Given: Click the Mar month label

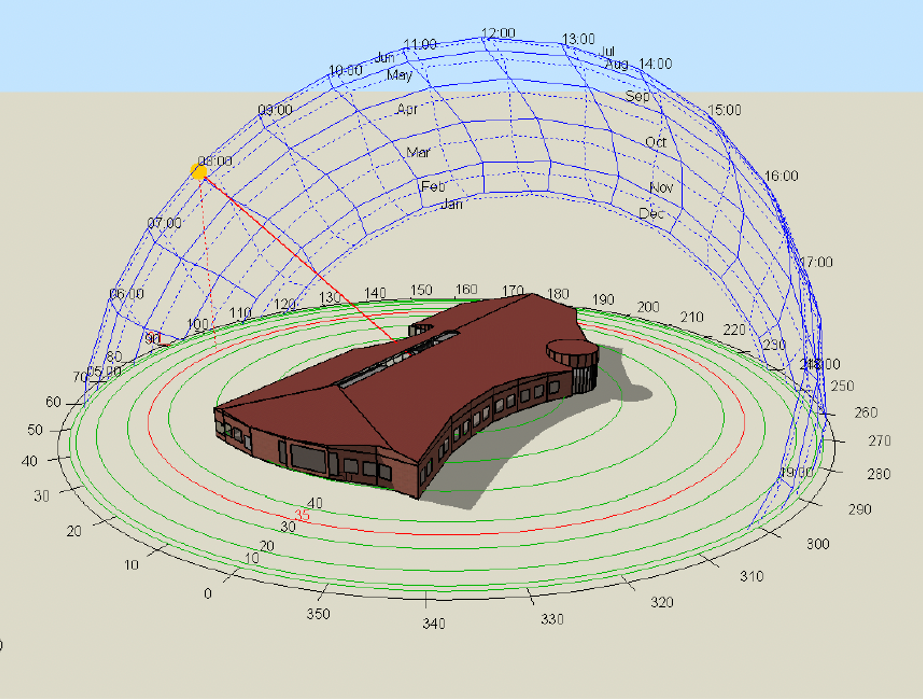Looking at the screenshot, I should [419, 152].
